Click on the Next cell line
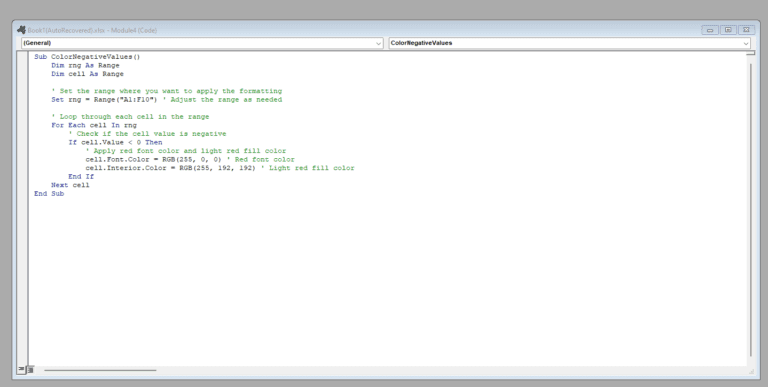The width and height of the screenshot is (768, 387). point(70,185)
